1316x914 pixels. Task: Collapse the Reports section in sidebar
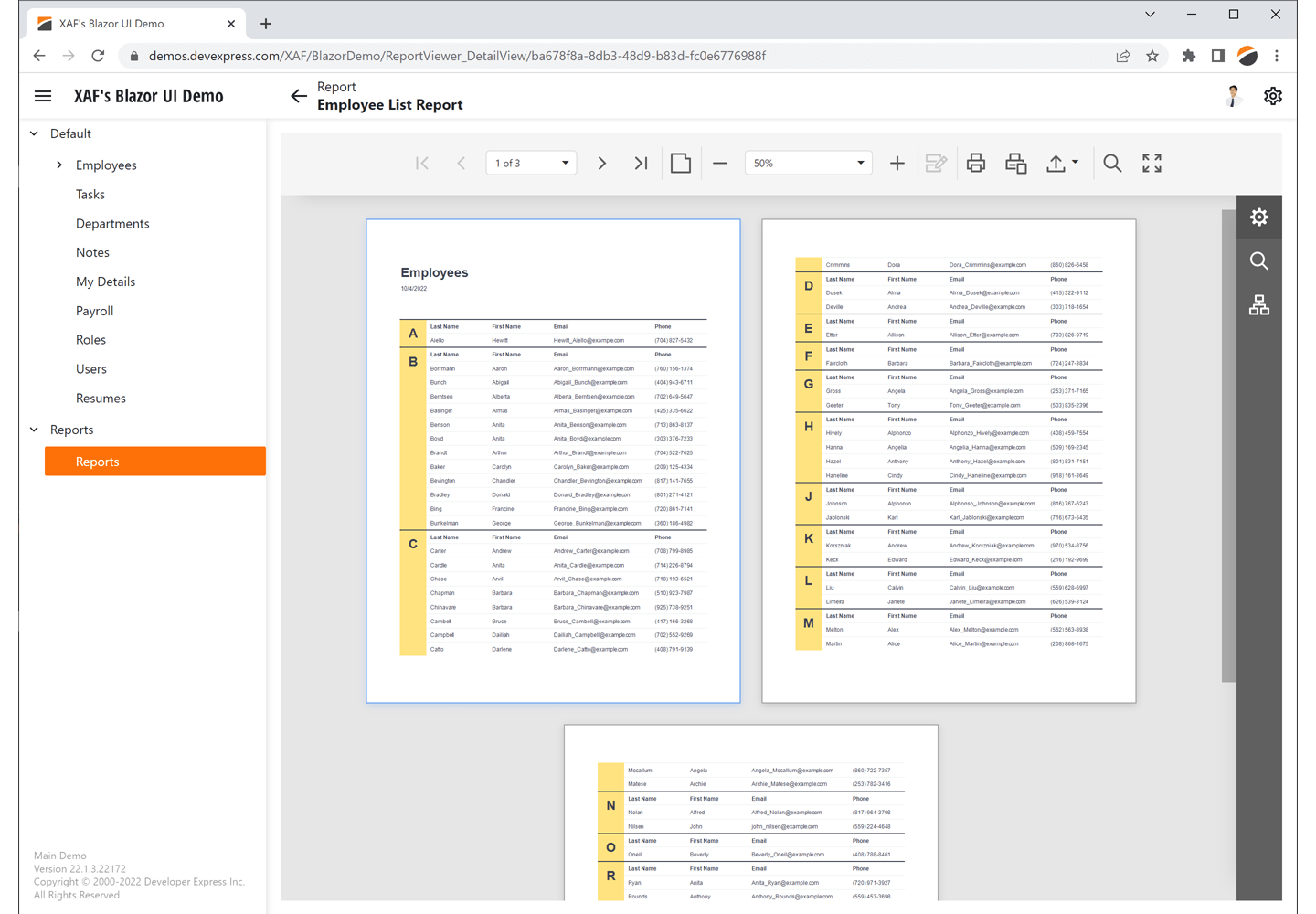pos(34,430)
